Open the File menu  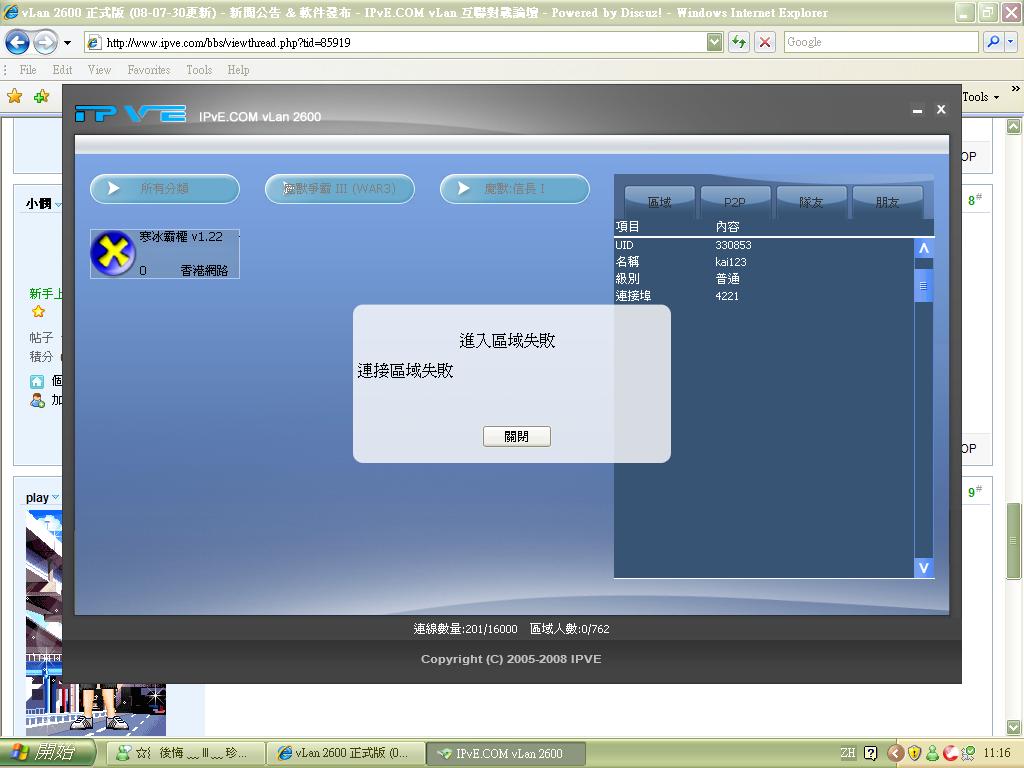click(27, 70)
